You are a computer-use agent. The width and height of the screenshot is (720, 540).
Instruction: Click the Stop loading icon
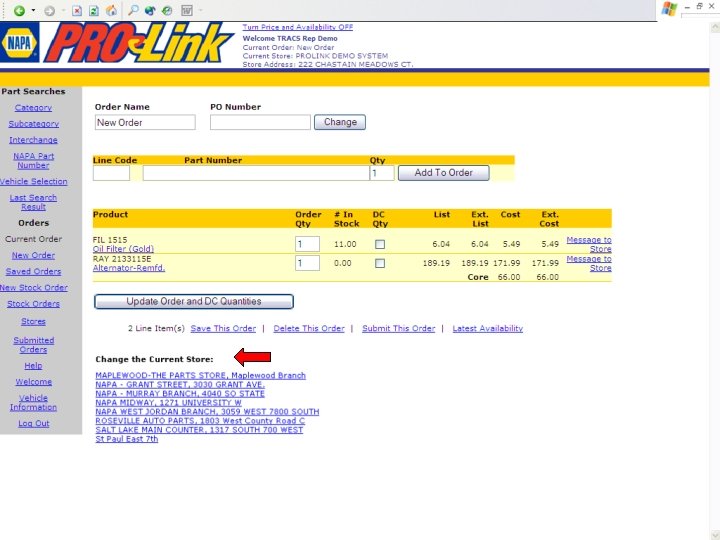pyautogui.click(x=77, y=11)
